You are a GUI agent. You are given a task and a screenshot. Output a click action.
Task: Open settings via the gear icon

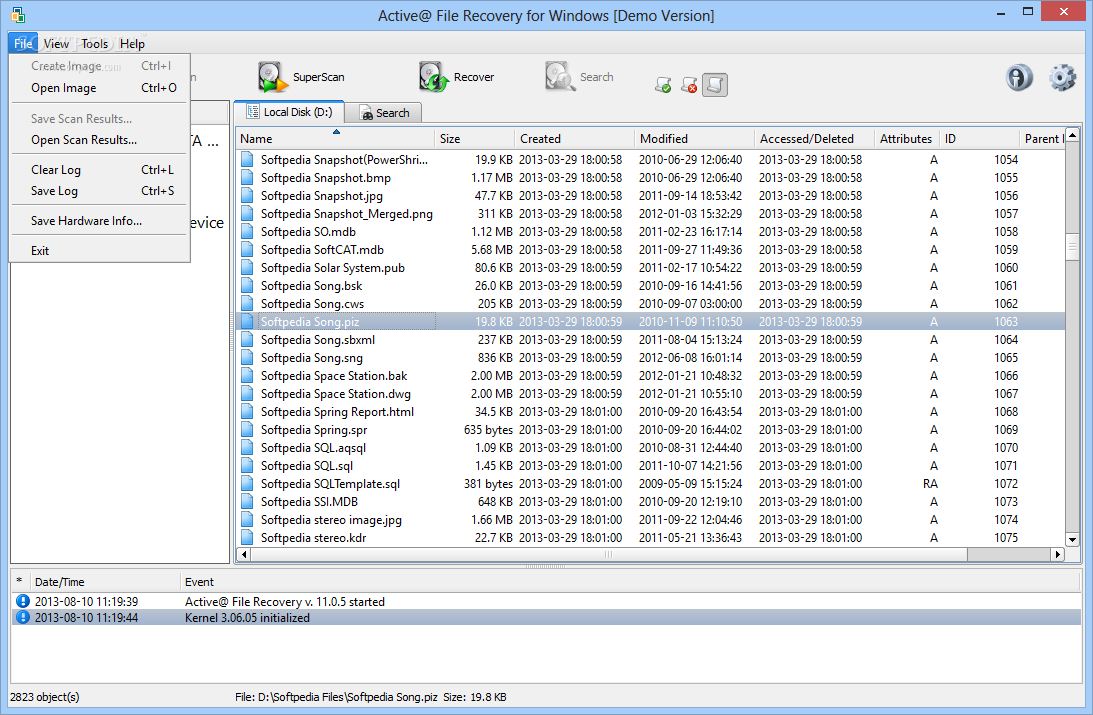pyautogui.click(x=1062, y=77)
